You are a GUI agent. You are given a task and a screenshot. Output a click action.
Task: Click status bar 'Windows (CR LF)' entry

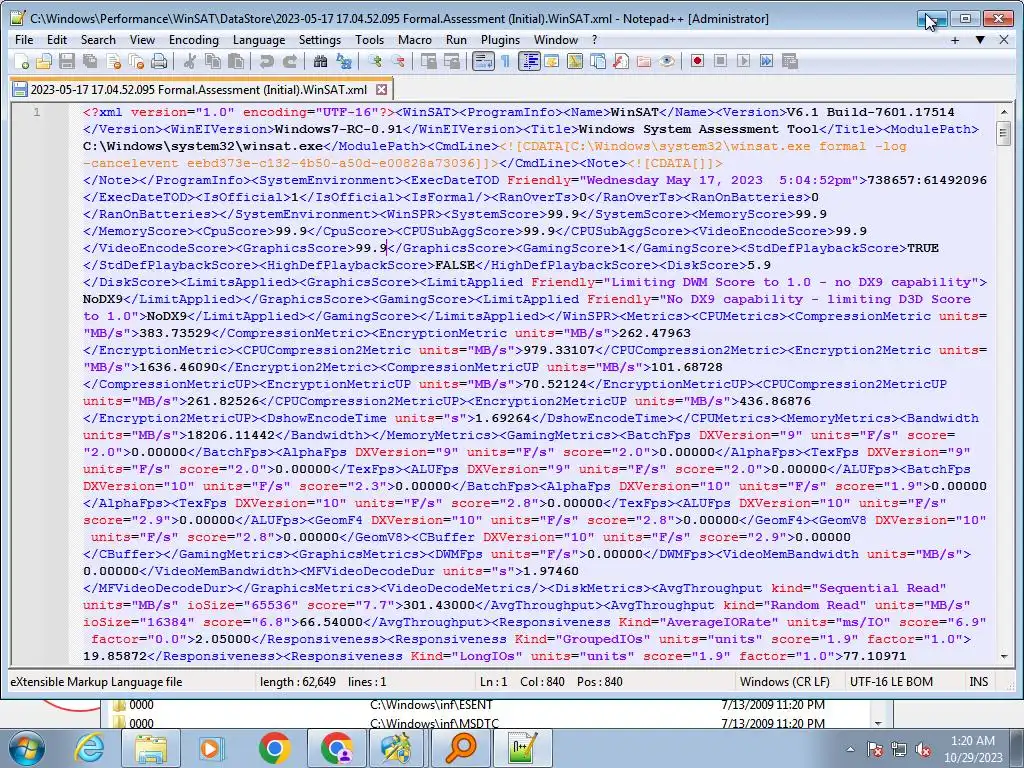[784, 682]
